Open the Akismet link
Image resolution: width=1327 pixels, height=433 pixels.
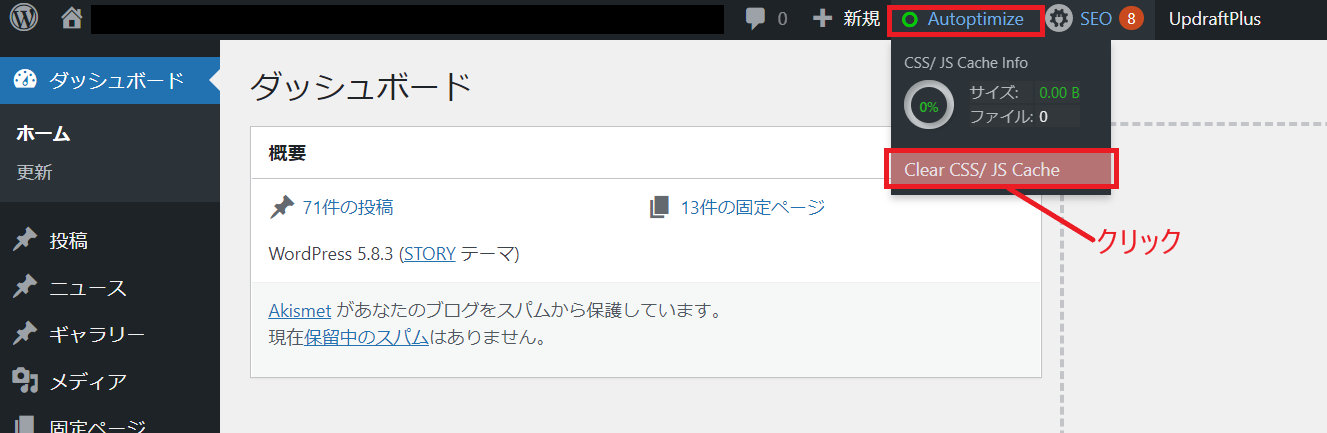(x=300, y=310)
